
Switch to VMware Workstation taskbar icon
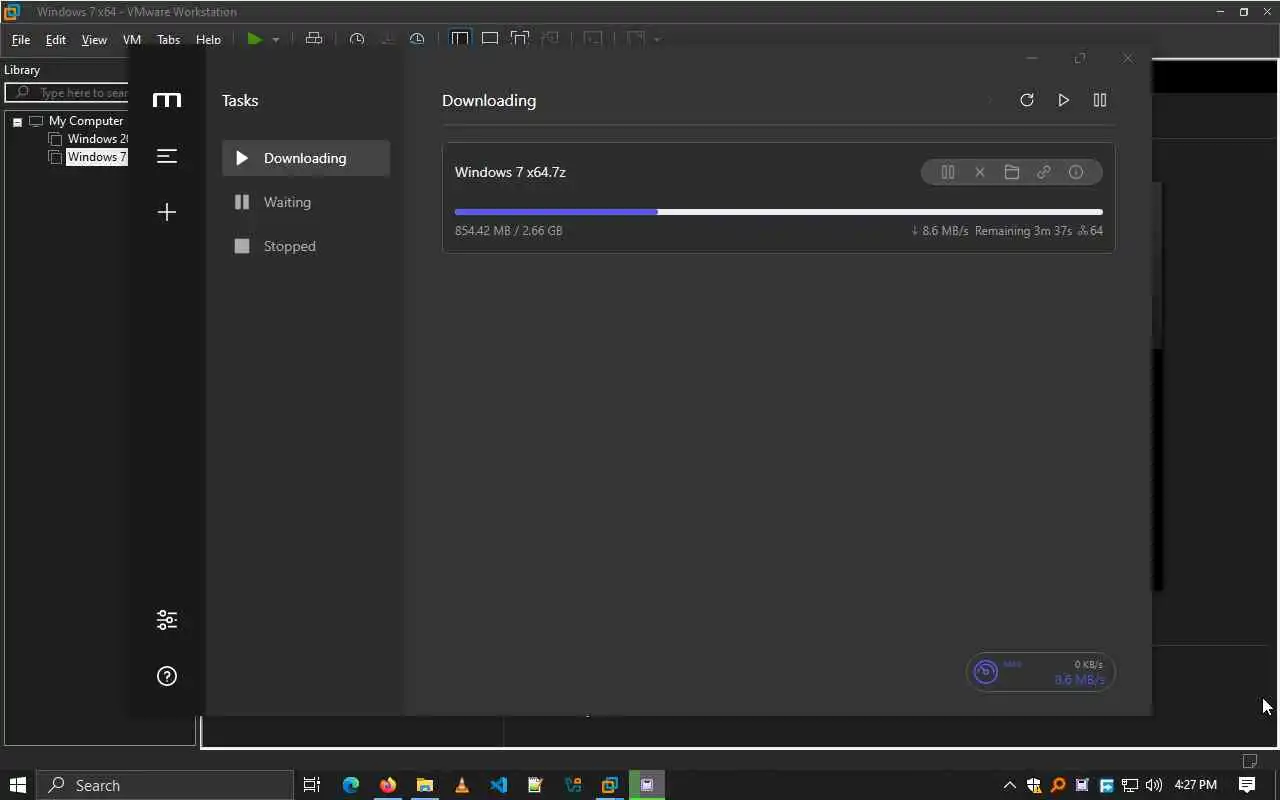[x=609, y=785]
